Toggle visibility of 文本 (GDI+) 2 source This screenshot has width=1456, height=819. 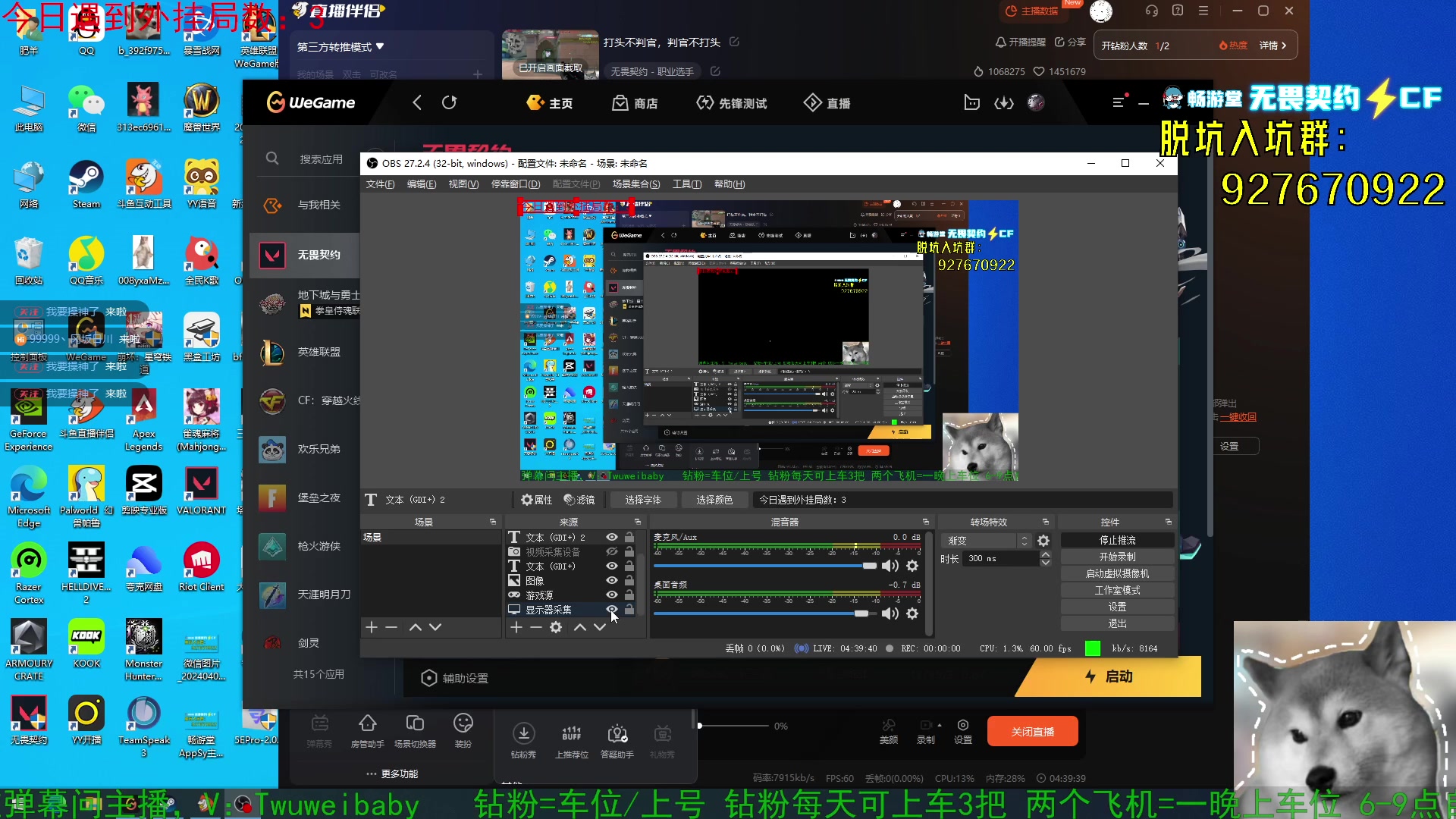[611, 537]
